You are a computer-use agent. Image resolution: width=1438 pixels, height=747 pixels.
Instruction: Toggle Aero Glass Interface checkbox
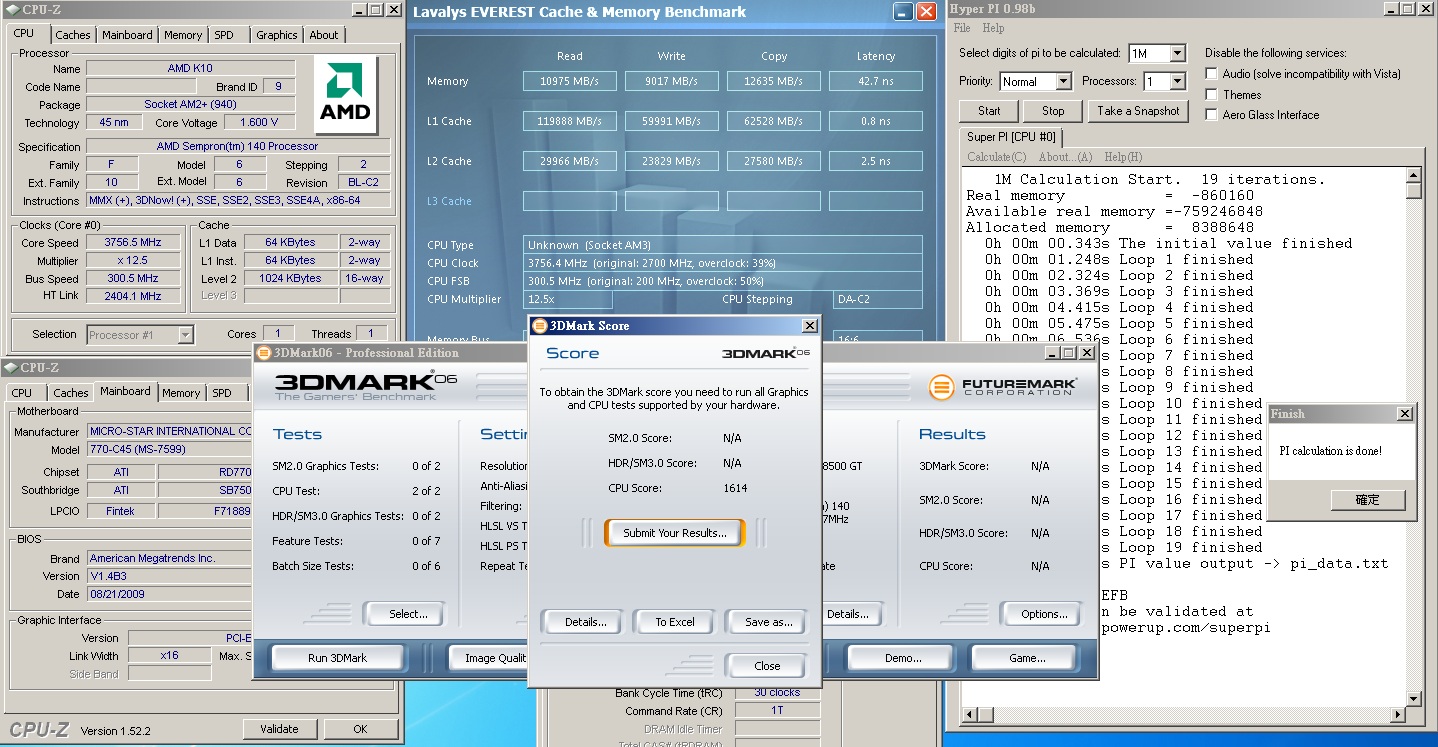(1212, 115)
